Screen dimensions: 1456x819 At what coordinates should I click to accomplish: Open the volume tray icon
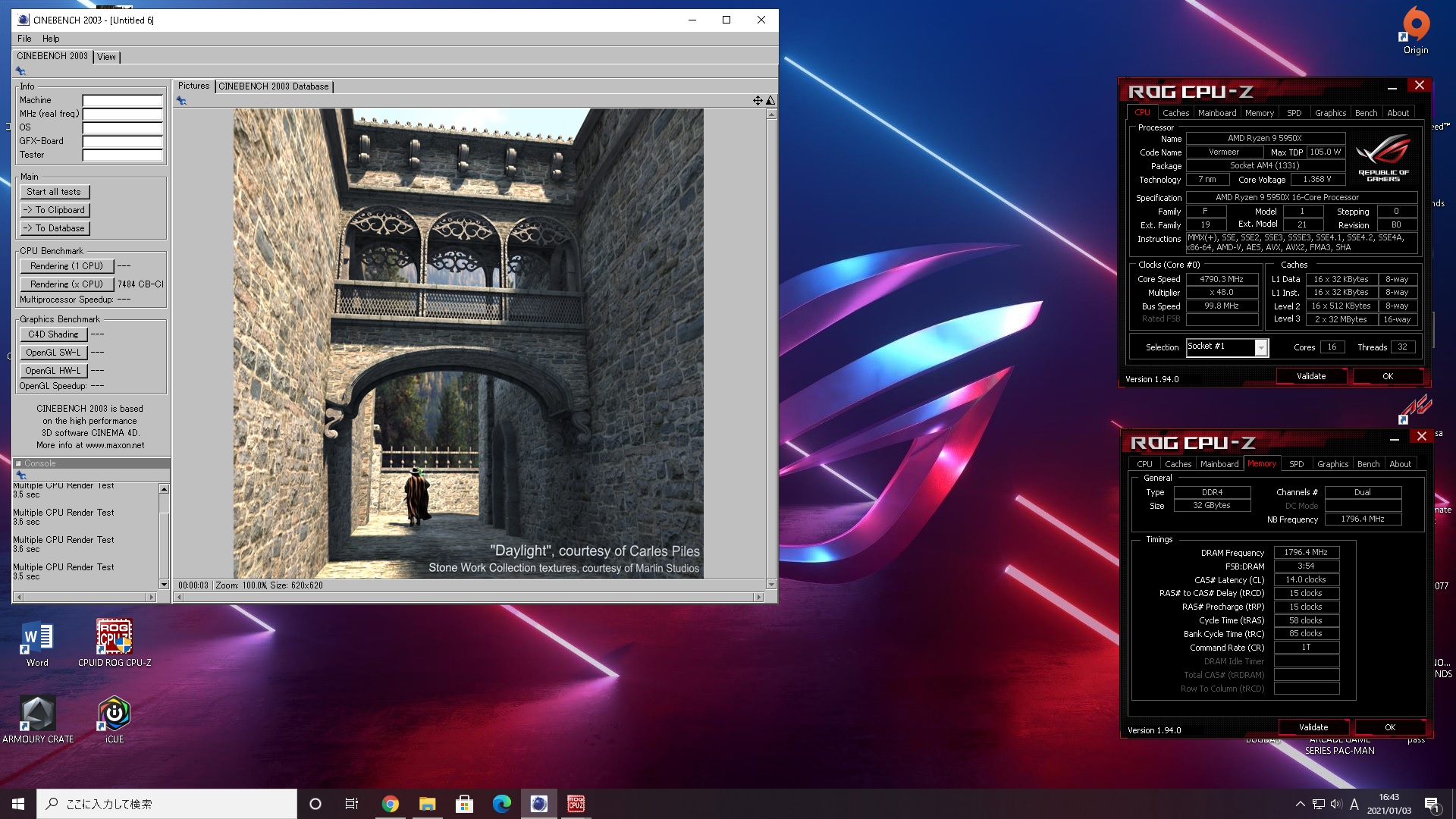pos(1336,804)
